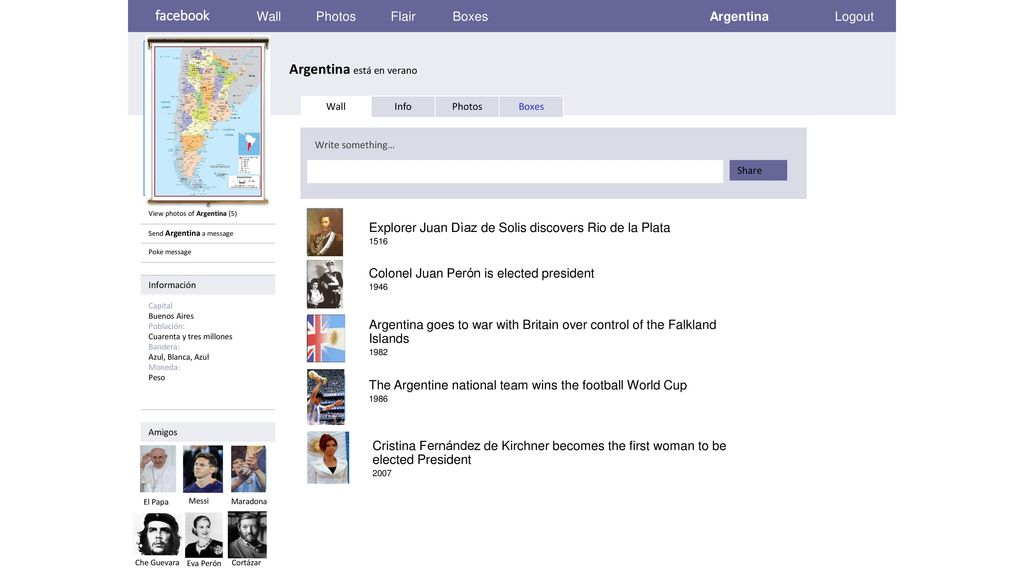Click the Write something text field
Viewport: 1024px width, 576px height.
pyautogui.click(x=515, y=171)
